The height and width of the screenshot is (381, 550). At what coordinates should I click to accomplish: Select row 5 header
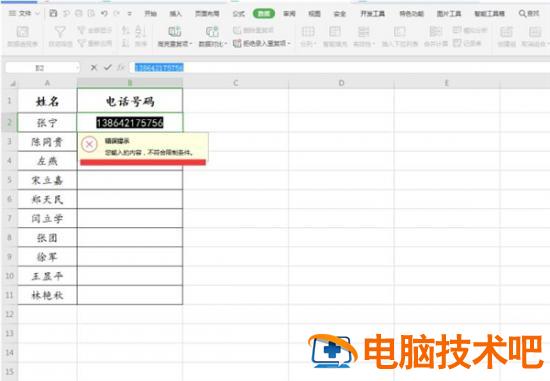click(9, 180)
